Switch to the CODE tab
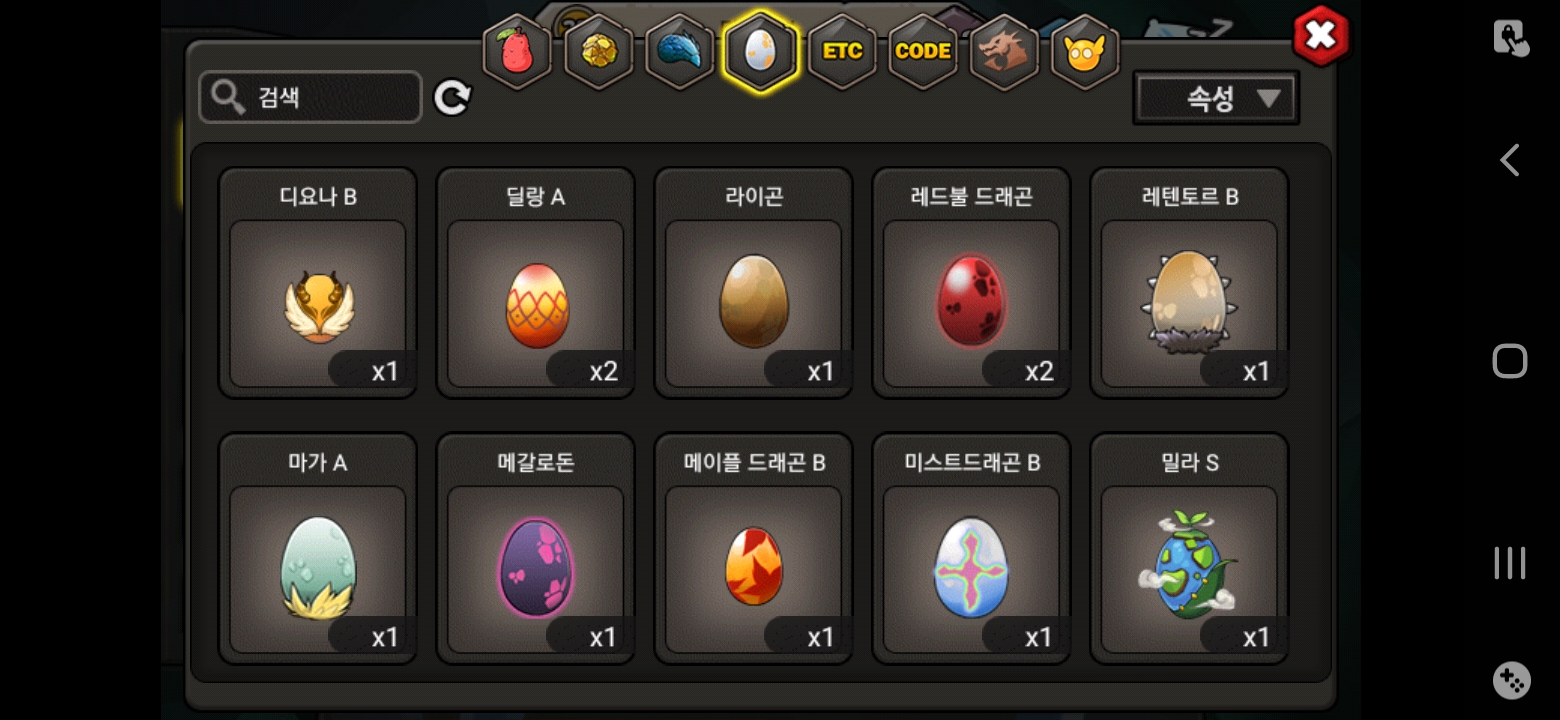This screenshot has height=720, width=1560. coord(923,52)
